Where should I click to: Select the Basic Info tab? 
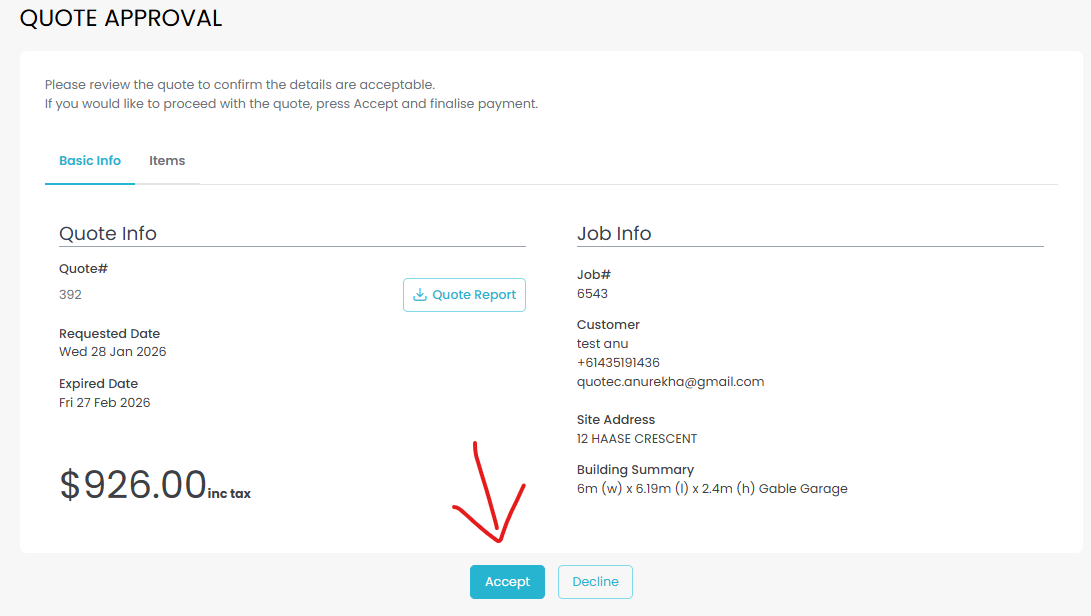(90, 161)
